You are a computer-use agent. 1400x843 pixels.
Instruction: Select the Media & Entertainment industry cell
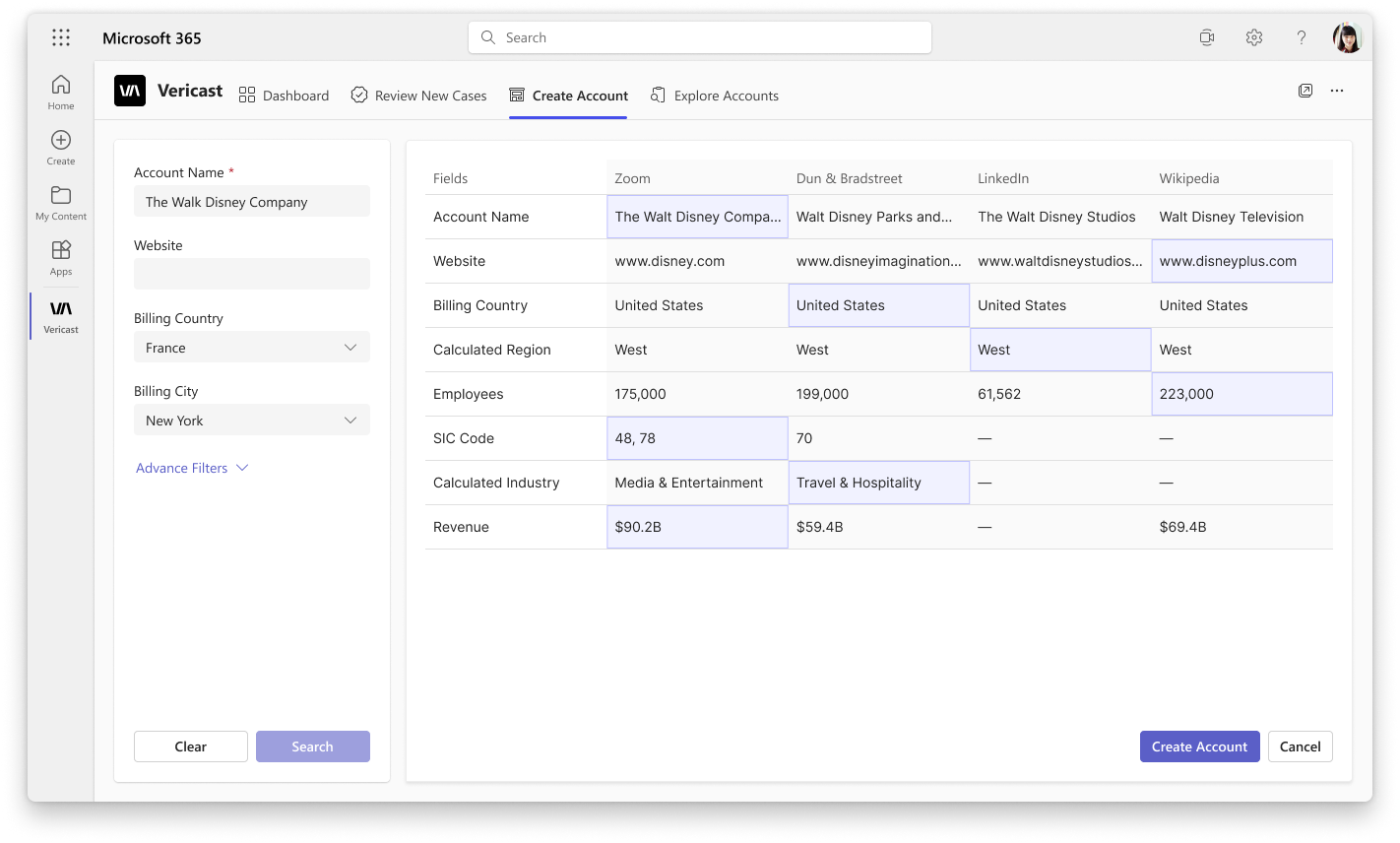[x=697, y=483]
